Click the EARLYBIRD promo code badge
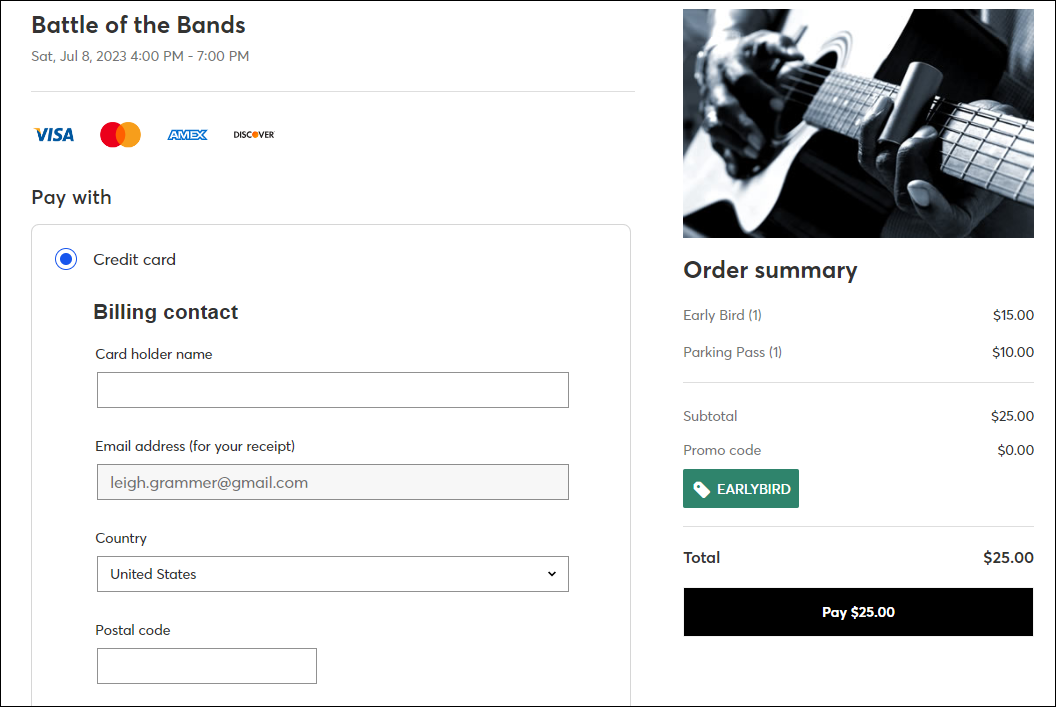This screenshot has width=1056, height=707. click(x=741, y=489)
